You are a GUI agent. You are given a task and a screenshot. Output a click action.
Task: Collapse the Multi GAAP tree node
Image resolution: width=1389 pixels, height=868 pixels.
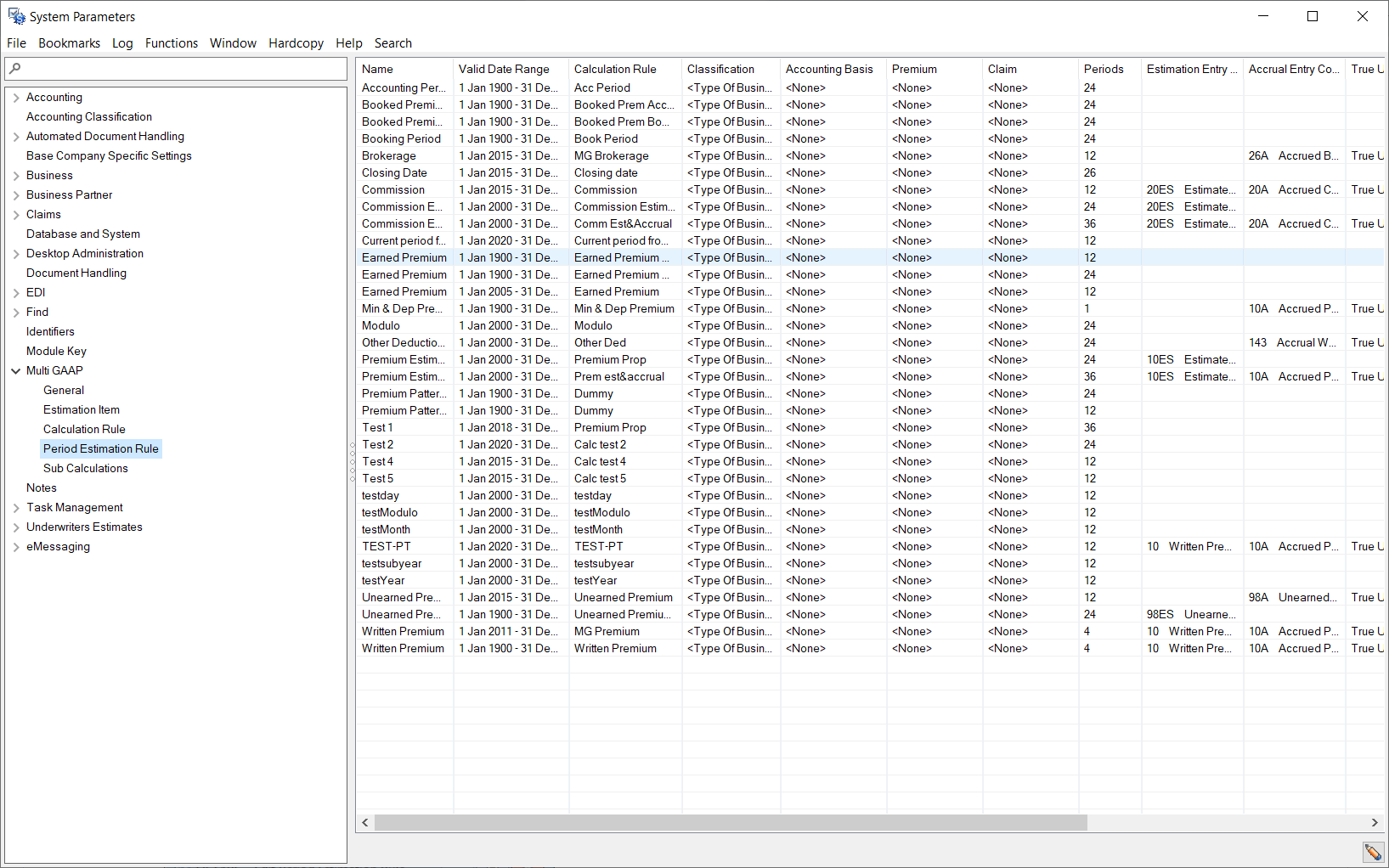[16, 371]
